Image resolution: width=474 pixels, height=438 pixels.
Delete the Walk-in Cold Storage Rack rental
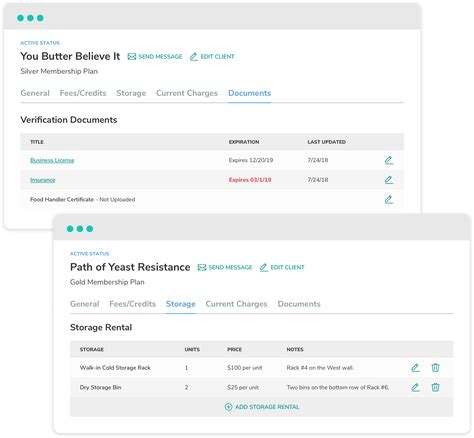coord(435,368)
